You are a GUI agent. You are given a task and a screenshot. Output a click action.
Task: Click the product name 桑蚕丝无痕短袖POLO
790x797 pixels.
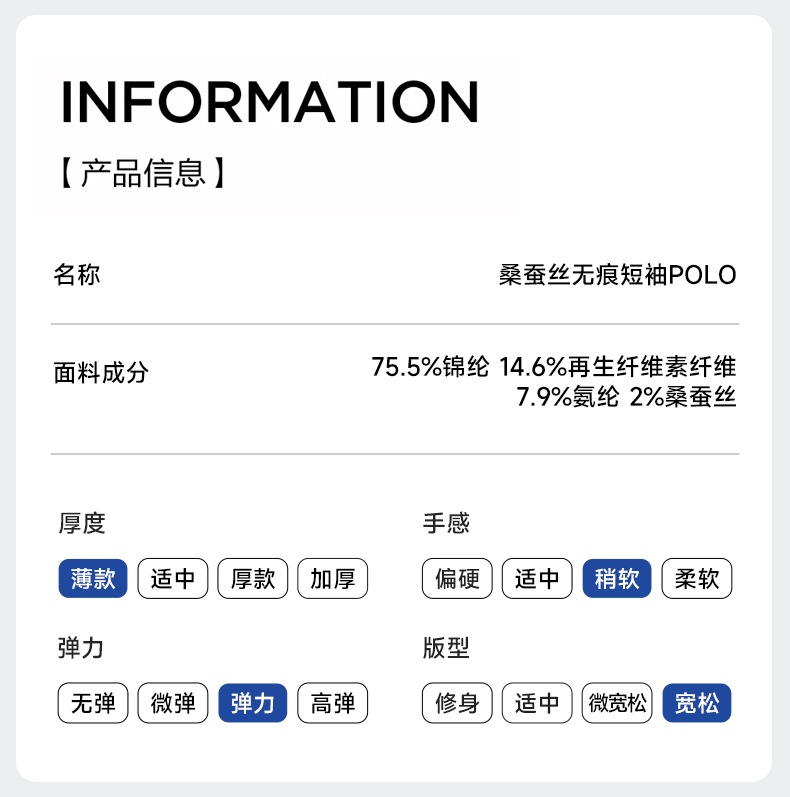pyautogui.click(x=617, y=274)
